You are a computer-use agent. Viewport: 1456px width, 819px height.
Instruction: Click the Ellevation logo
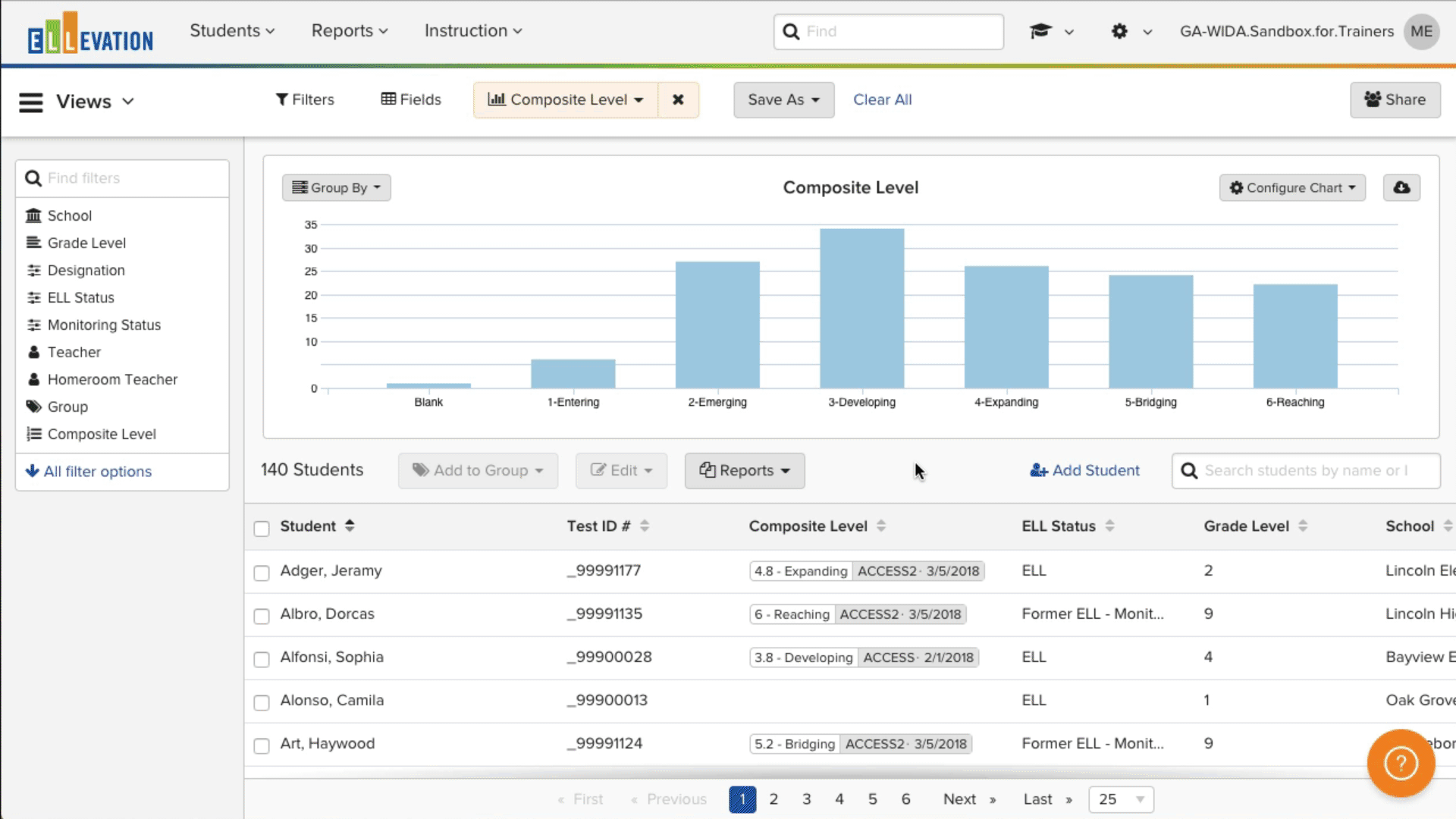tap(89, 33)
